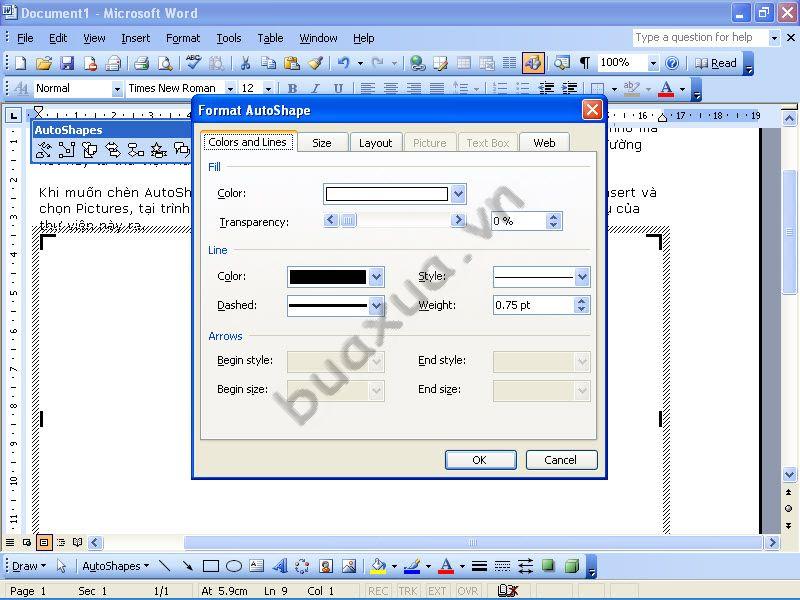Open the Font size dropdown showing 12
800x600 pixels.
coord(268,89)
